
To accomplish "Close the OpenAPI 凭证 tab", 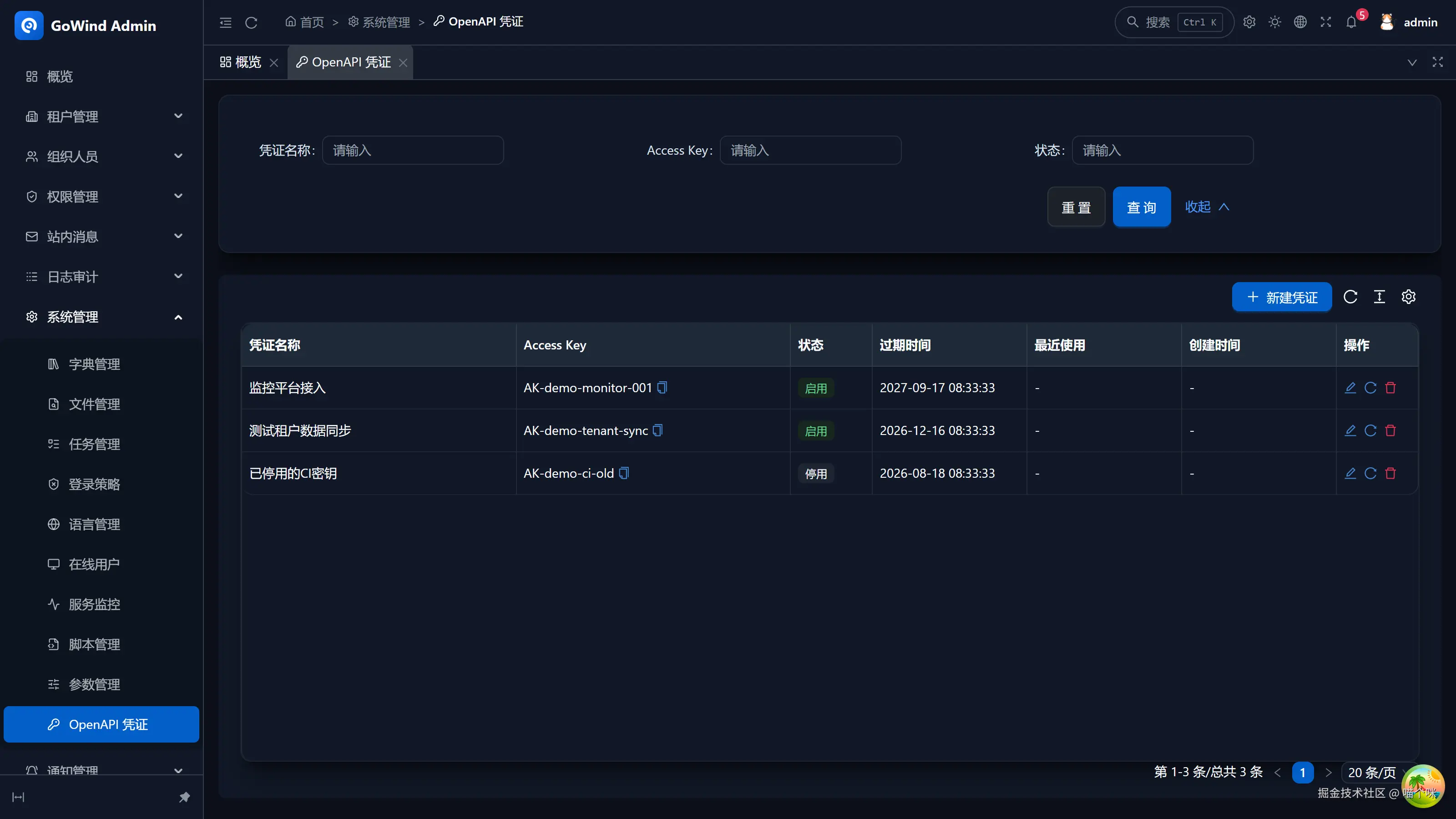I will tap(403, 62).
